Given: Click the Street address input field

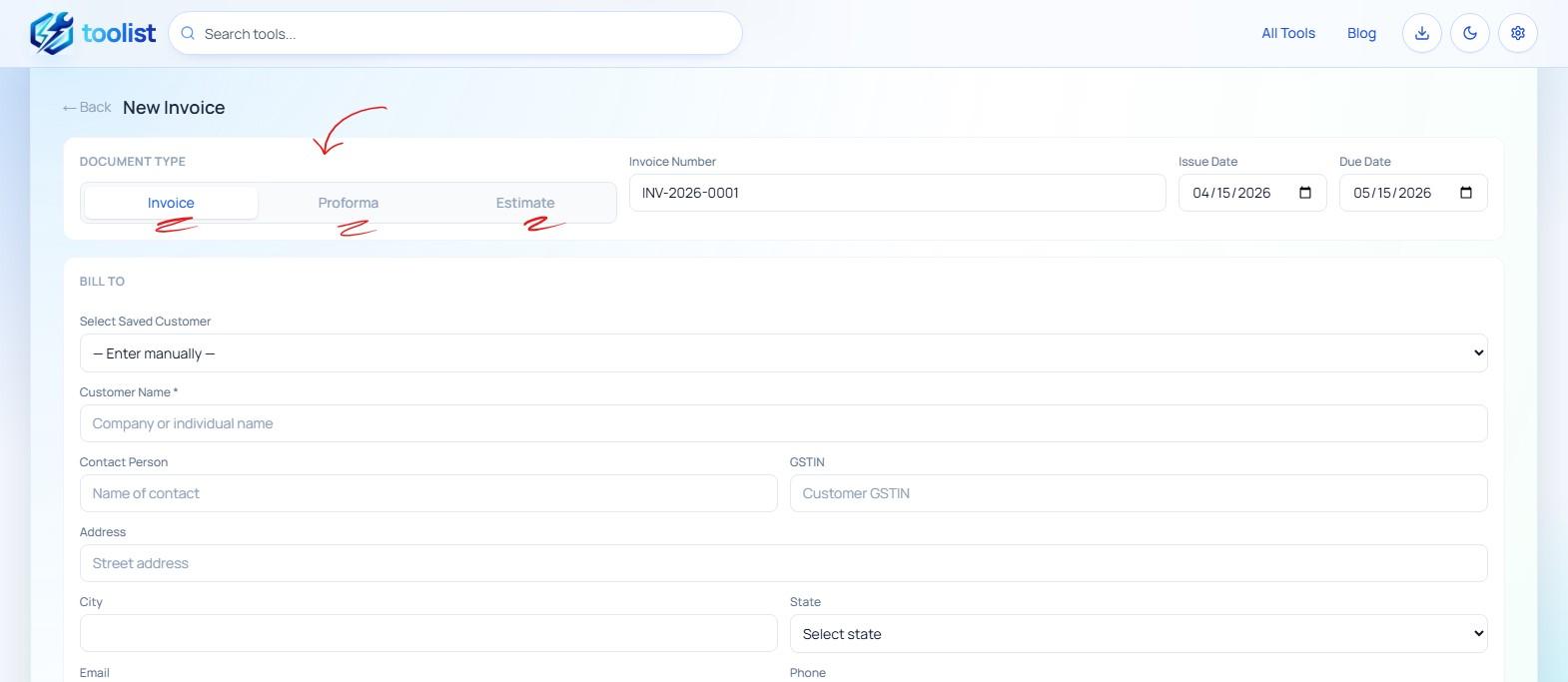Looking at the screenshot, I should click(x=783, y=563).
